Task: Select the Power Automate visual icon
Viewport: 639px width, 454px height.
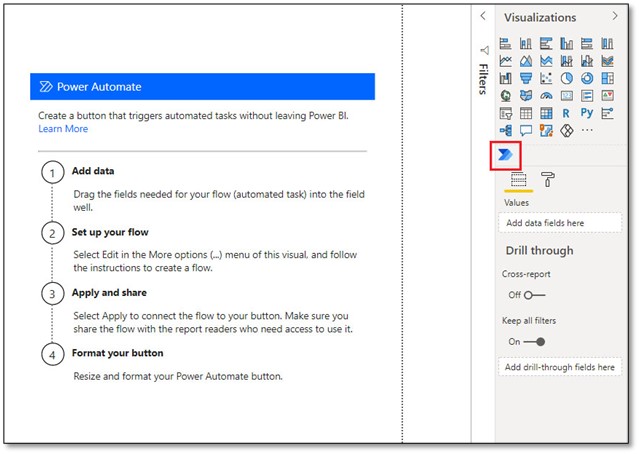Action: coord(505,155)
